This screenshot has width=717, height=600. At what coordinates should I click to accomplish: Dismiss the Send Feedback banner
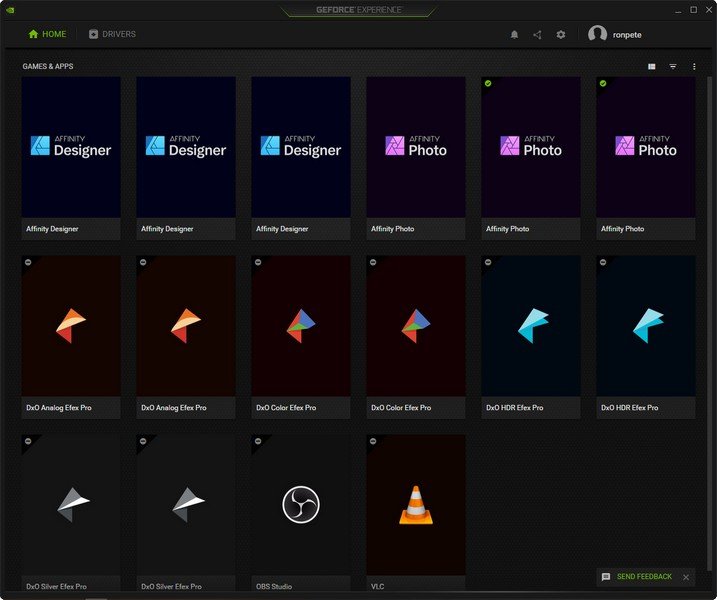(x=686, y=577)
